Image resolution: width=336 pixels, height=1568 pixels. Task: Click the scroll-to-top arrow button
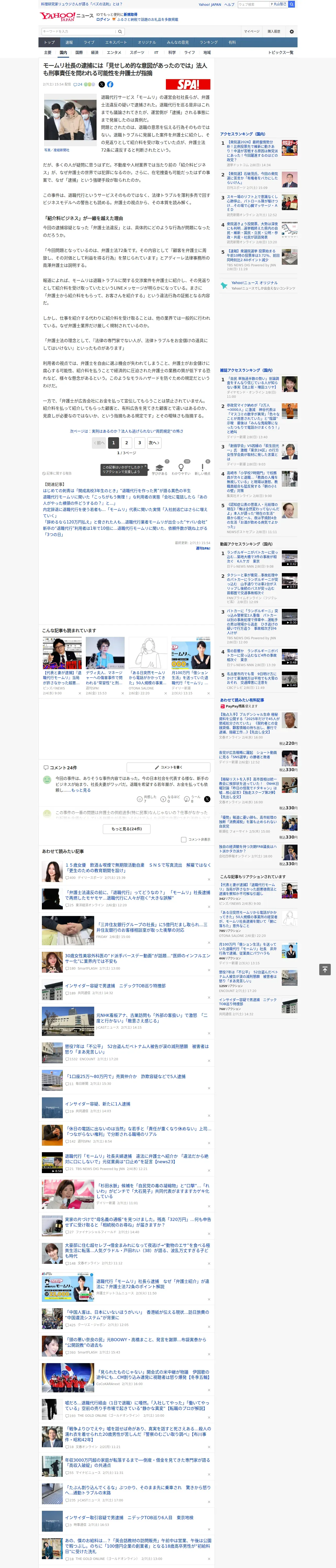point(324,969)
